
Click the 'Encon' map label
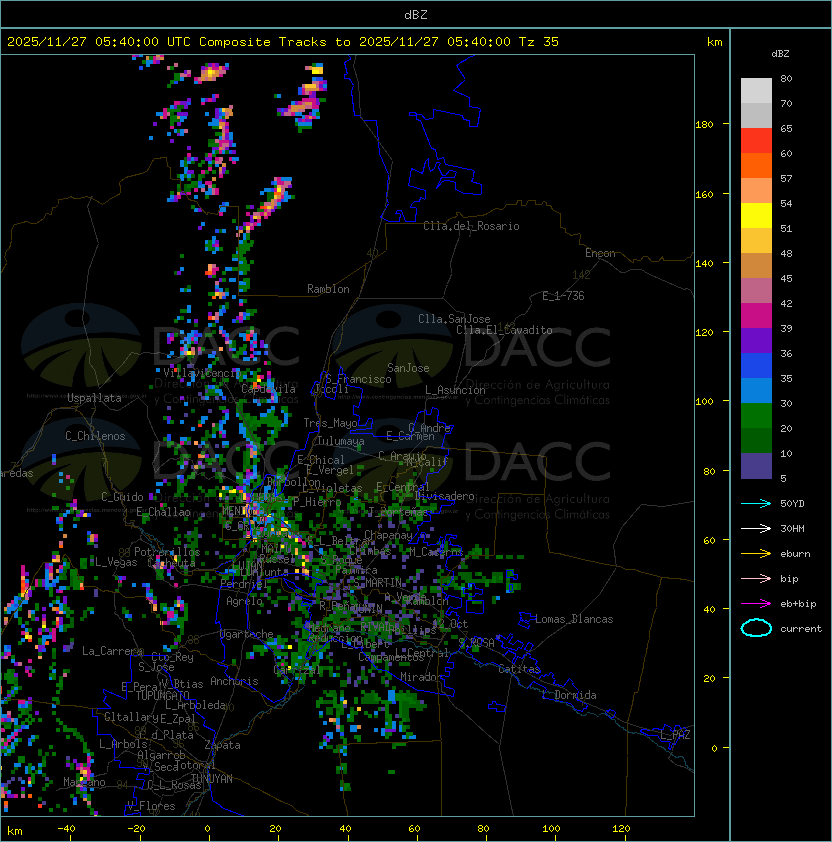point(600,253)
